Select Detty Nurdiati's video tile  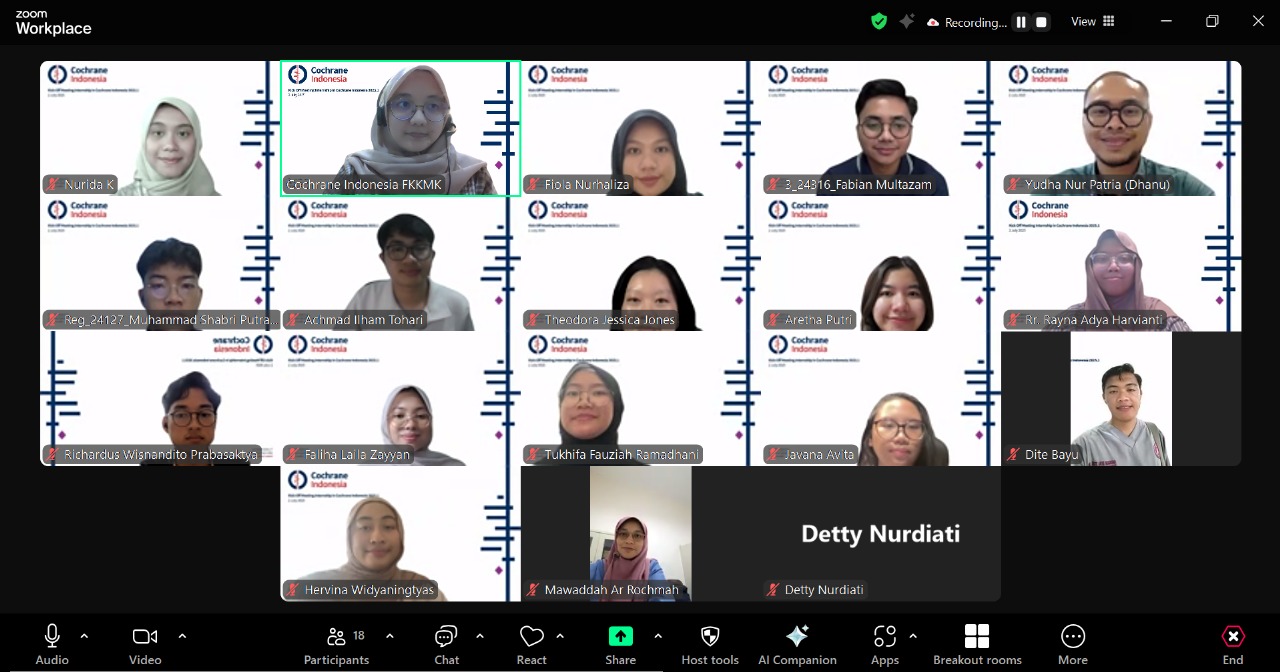click(x=880, y=533)
